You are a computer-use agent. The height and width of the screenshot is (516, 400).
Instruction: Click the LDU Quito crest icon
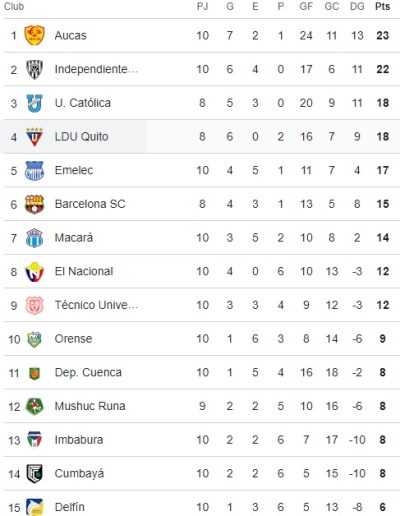tap(34, 137)
